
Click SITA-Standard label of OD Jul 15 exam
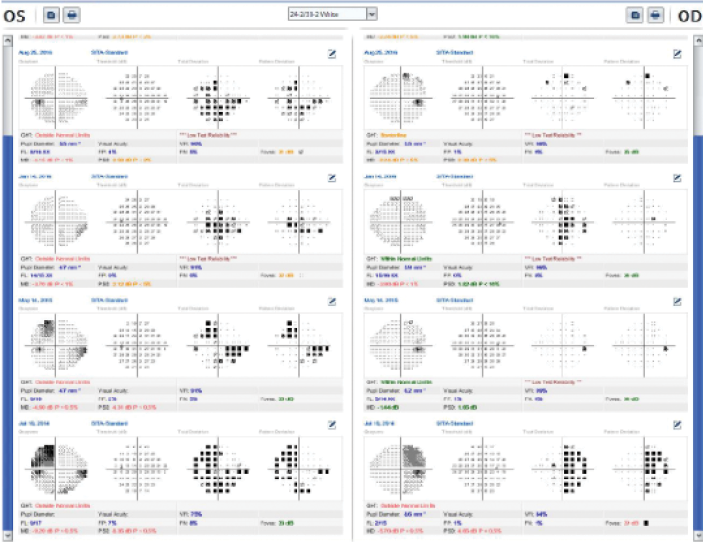455,423
